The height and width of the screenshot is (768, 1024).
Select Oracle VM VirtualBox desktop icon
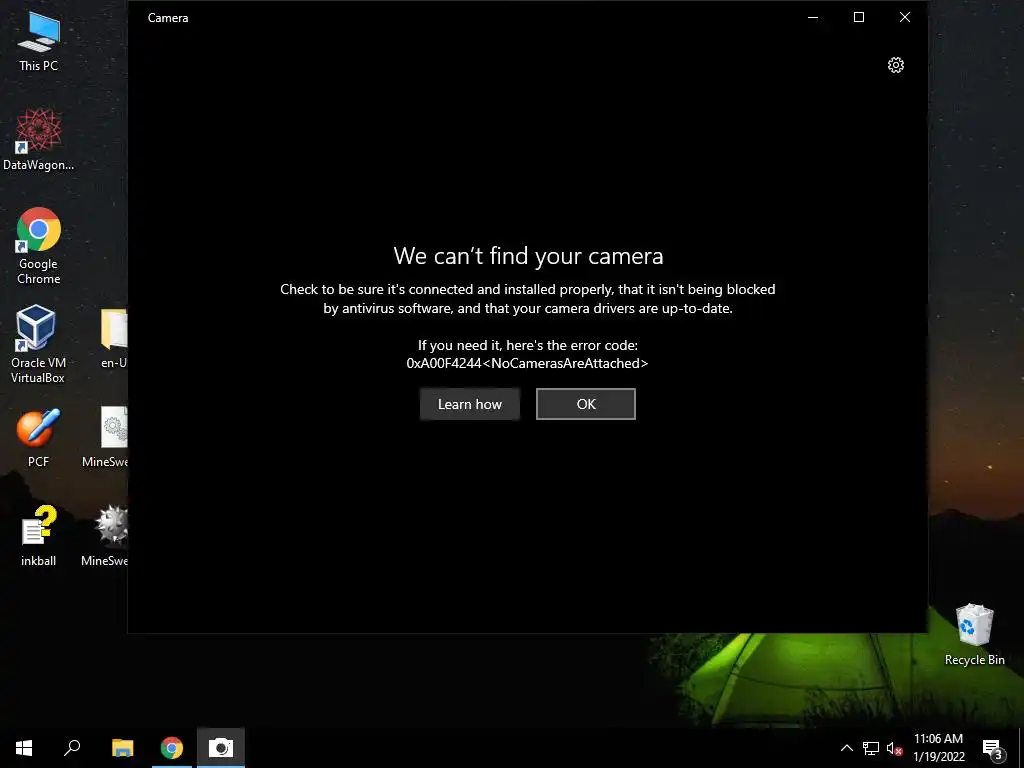click(38, 344)
